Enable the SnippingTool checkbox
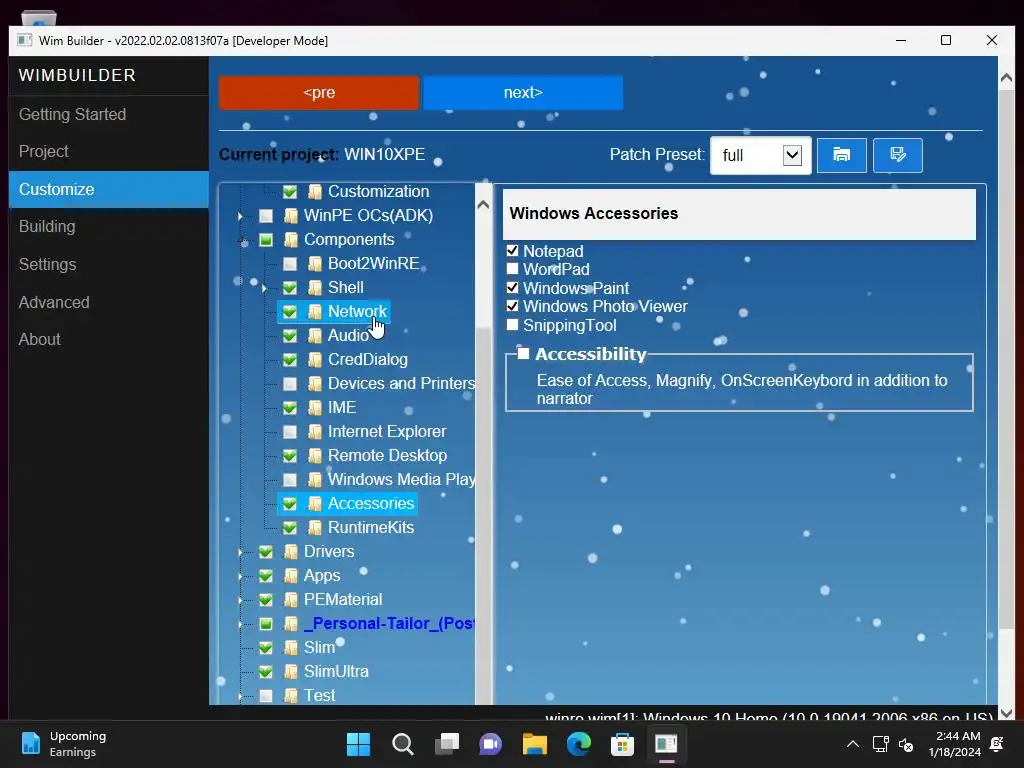The image size is (1024, 768). pos(513,325)
